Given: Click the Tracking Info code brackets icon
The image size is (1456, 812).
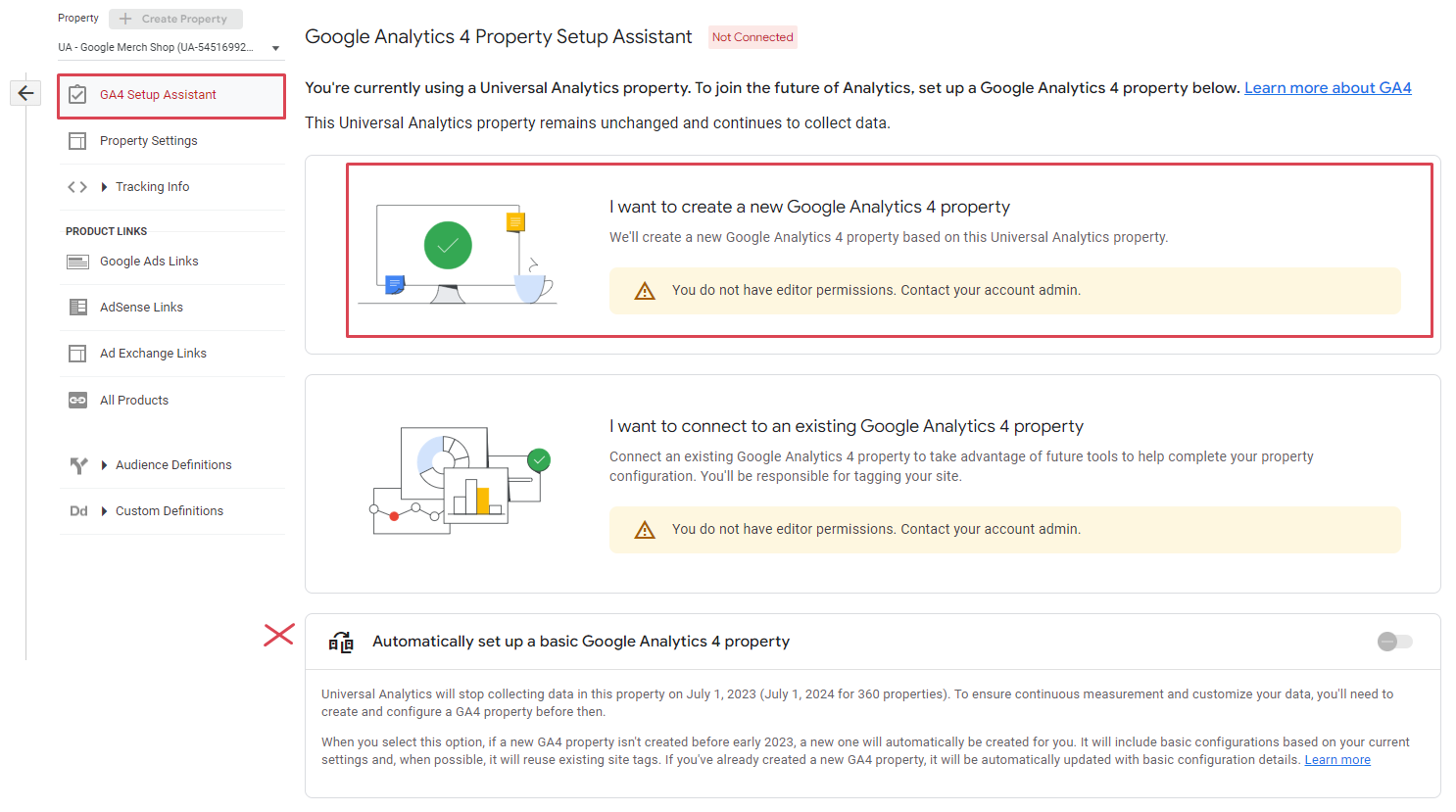Looking at the screenshot, I should coord(77,187).
